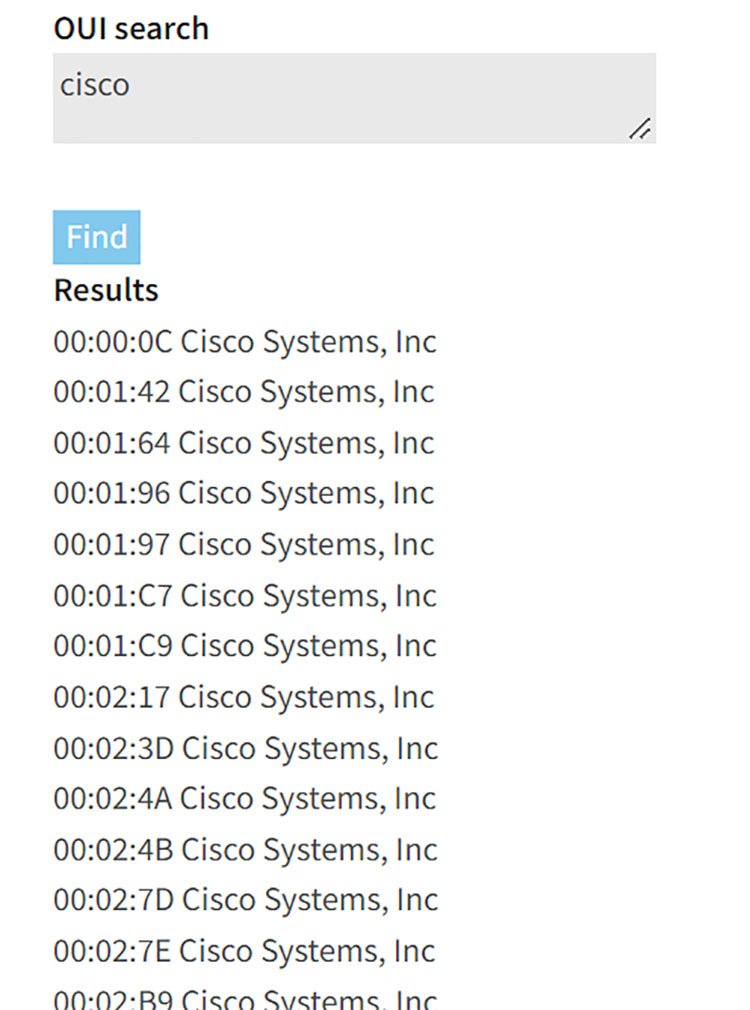750x1010 pixels.
Task: Select the 00:00:0C Cisco Systems result
Action: click(x=245, y=342)
